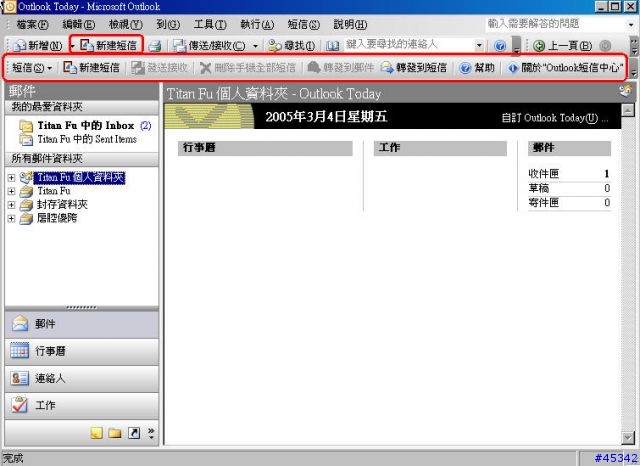Click the 上一頁 back button

point(562,46)
